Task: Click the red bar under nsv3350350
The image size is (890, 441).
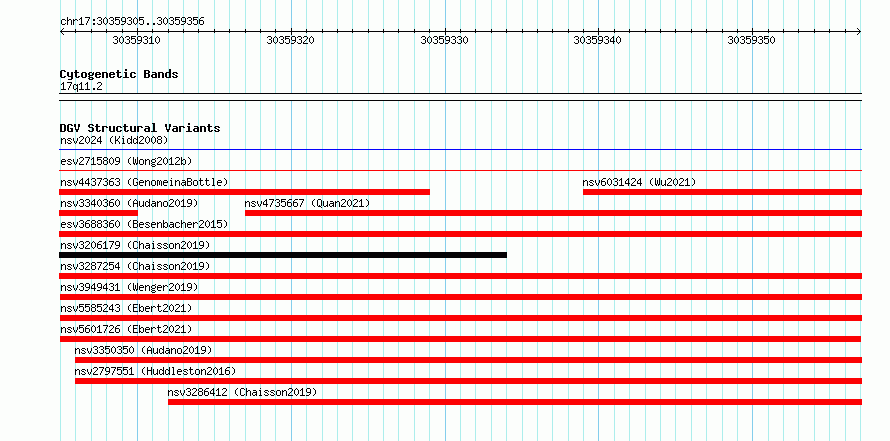Action: click(468, 360)
